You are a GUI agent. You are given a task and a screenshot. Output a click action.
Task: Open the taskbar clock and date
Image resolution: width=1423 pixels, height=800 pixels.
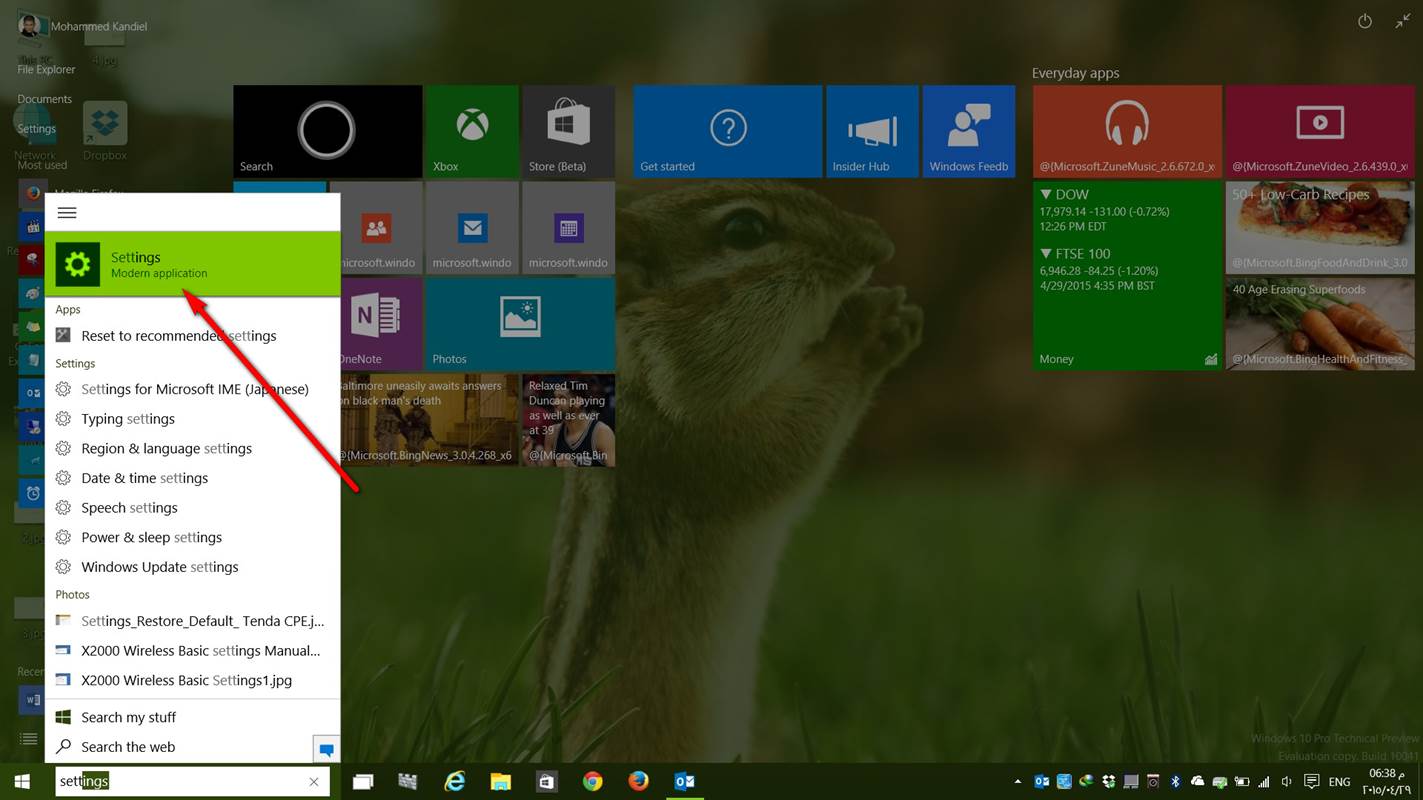click(1389, 782)
